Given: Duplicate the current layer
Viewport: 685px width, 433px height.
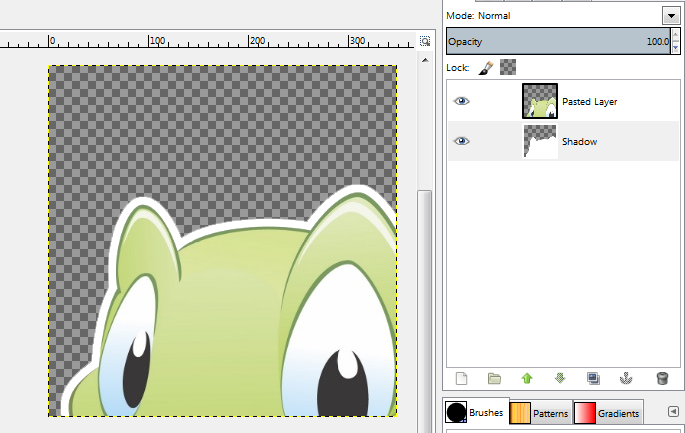Looking at the screenshot, I should coord(594,378).
